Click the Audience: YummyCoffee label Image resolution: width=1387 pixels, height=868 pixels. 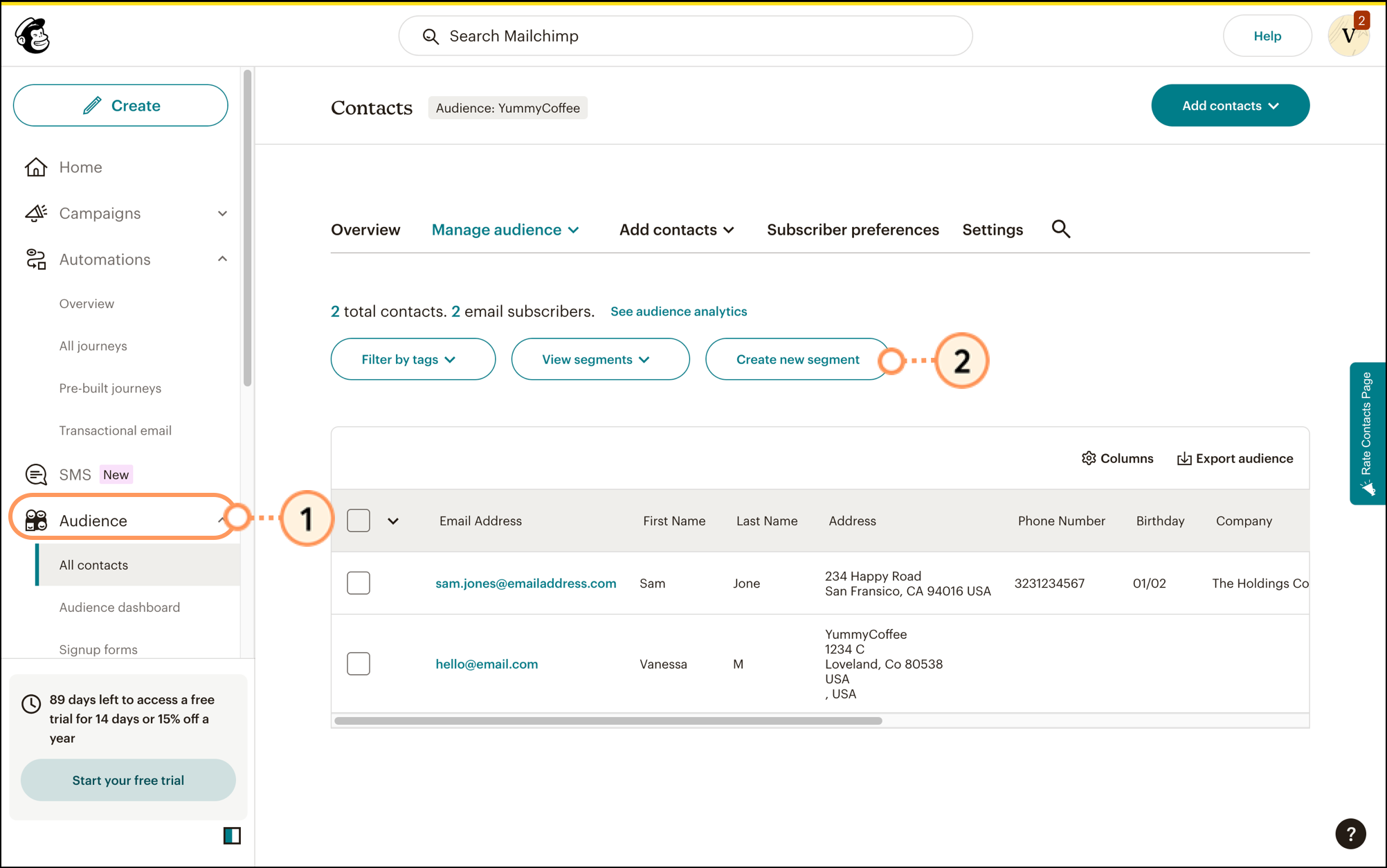click(507, 108)
